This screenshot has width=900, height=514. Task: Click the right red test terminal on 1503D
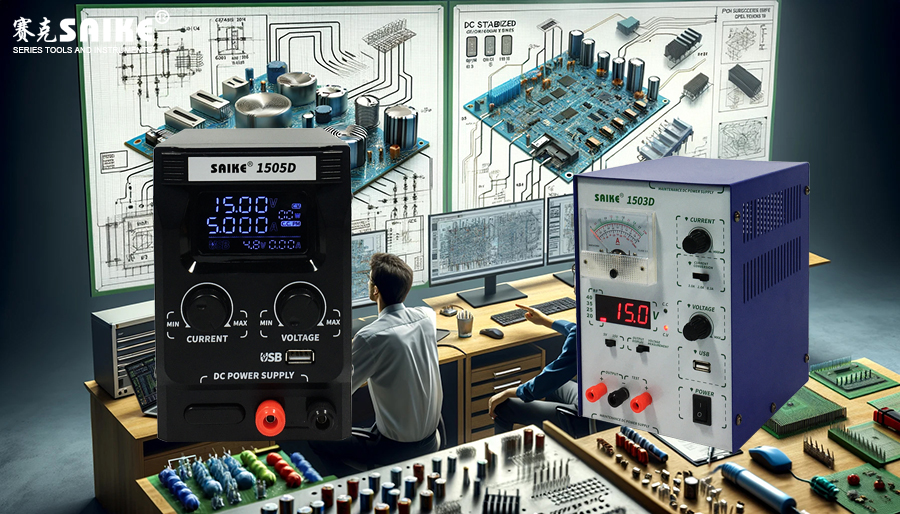tap(641, 401)
